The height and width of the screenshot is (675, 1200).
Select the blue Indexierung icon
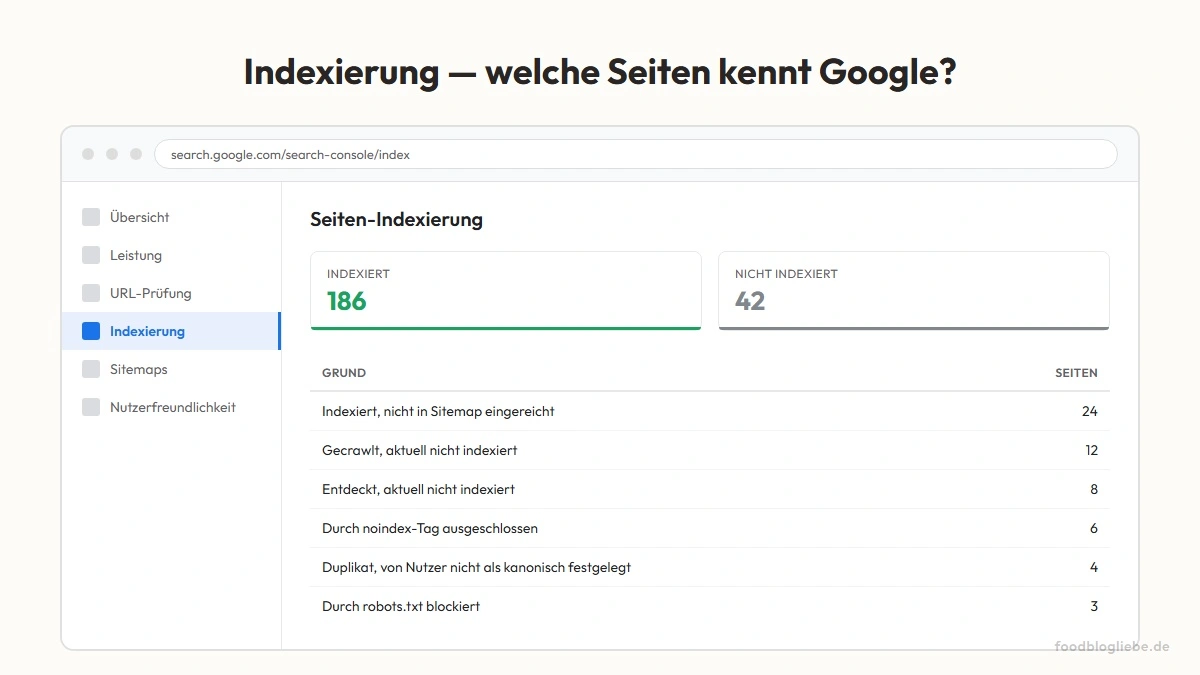coord(90,330)
